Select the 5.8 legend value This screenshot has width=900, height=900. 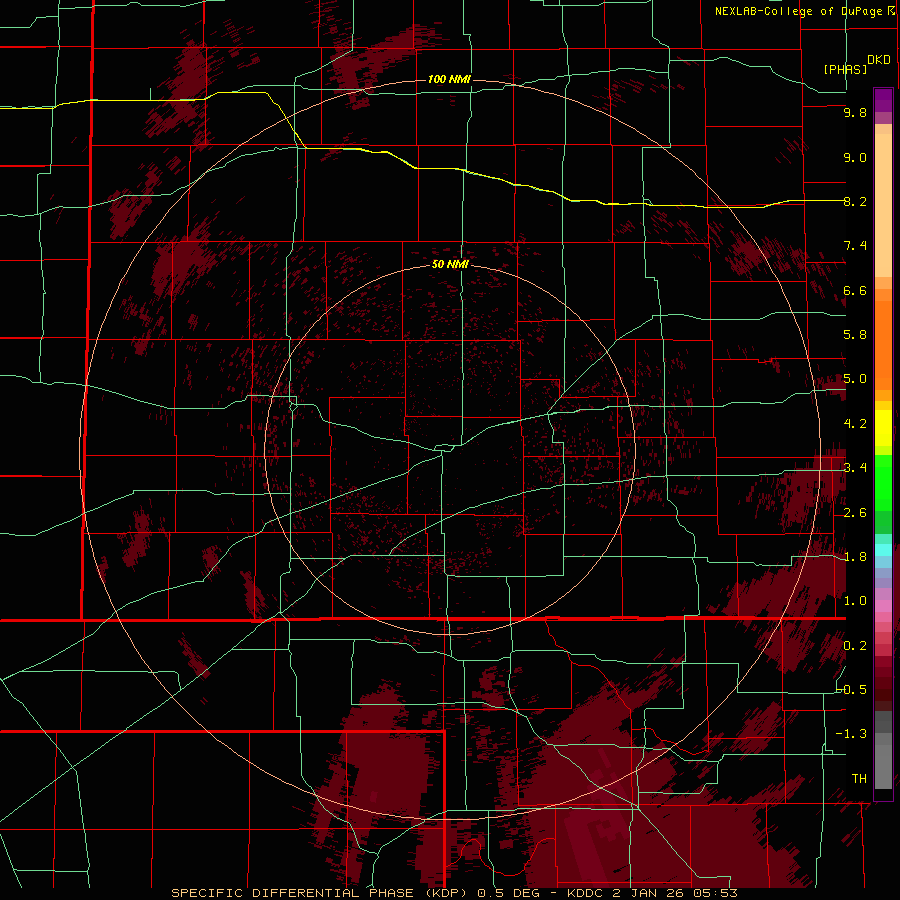855,335
